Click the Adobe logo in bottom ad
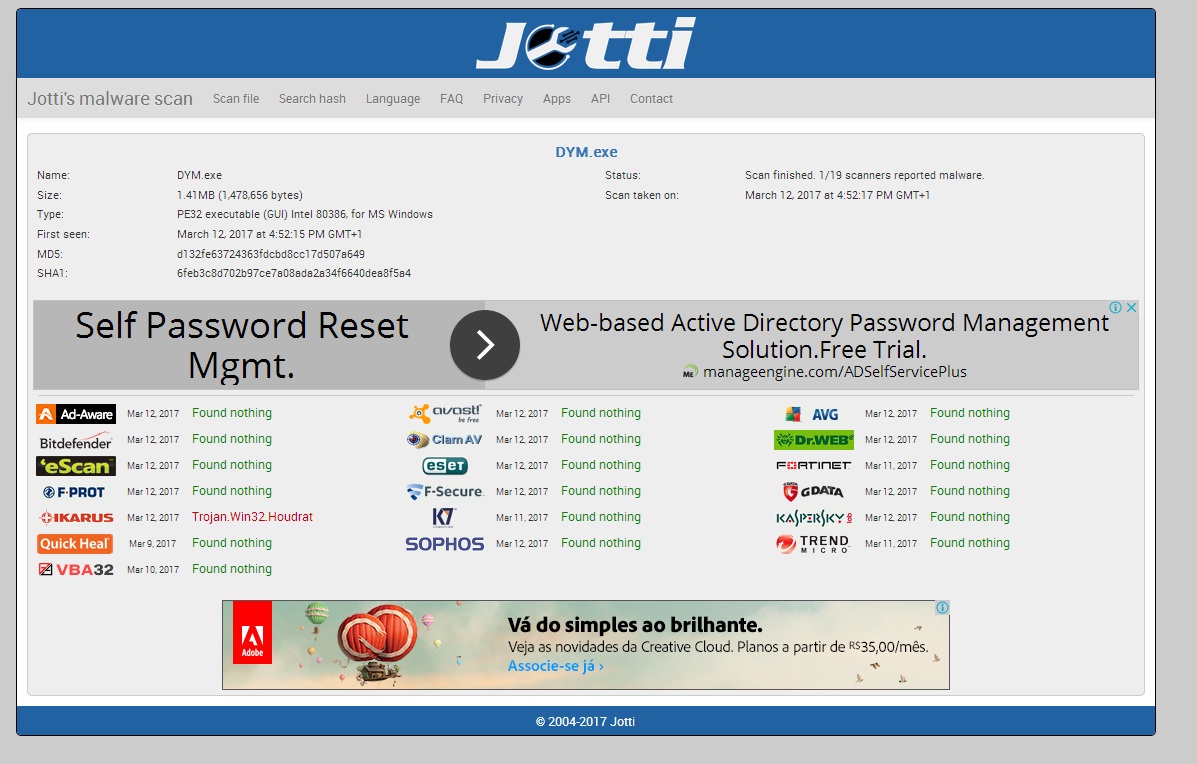The image size is (1197, 764). click(253, 632)
